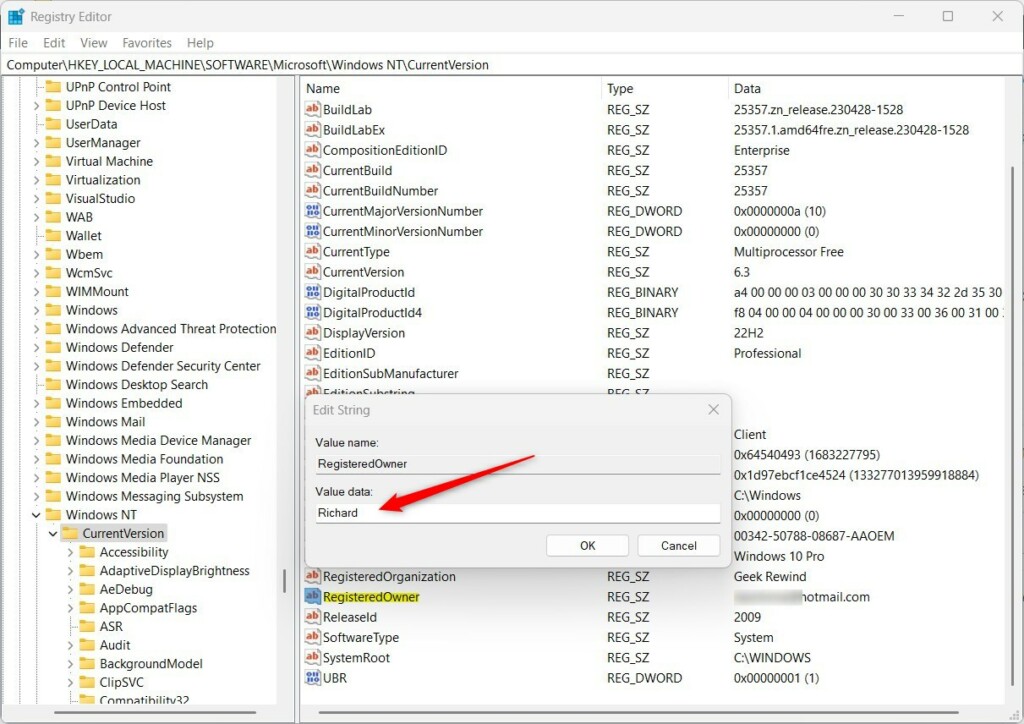This screenshot has height=724, width=1024.
Task: Open the File menu
Action: point(18,42)
